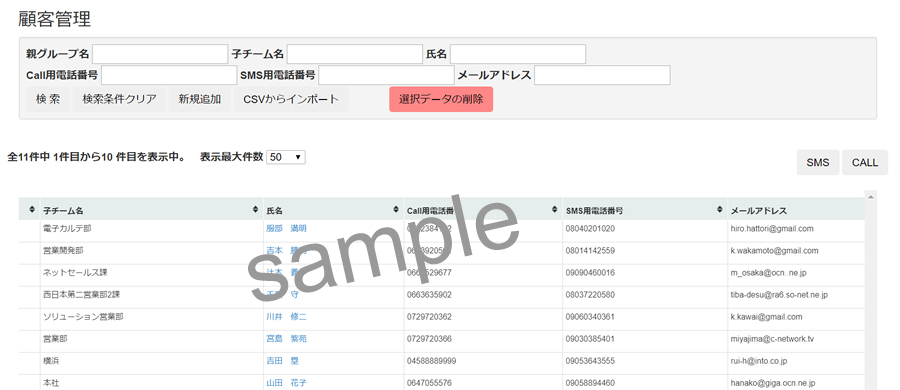Select SMS number 09030385401

(590, 339)
